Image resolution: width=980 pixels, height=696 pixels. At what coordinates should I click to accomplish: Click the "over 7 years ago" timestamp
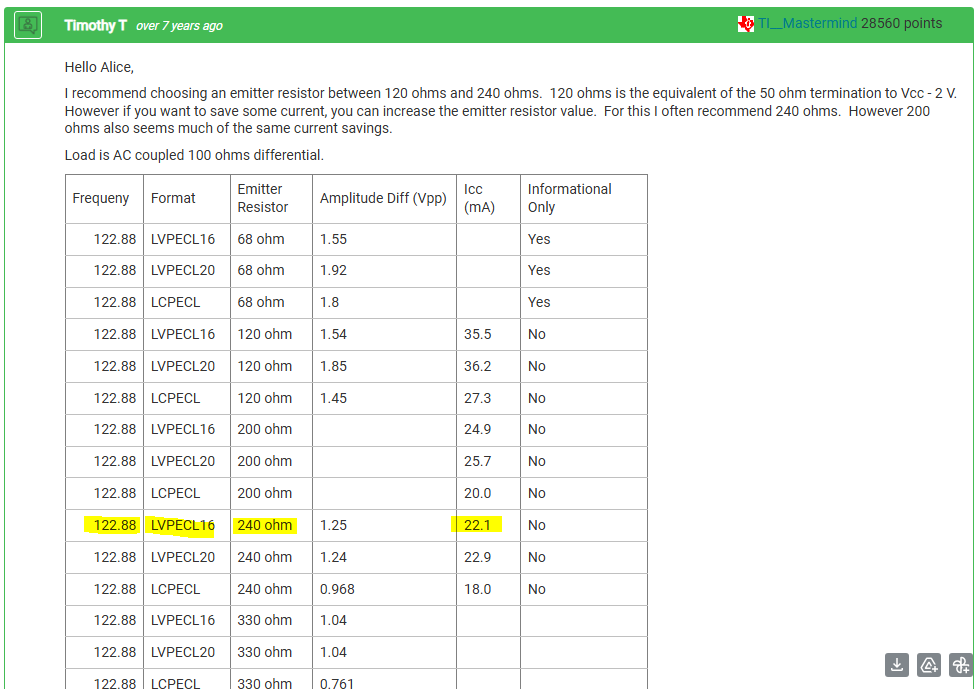point(179,26)
